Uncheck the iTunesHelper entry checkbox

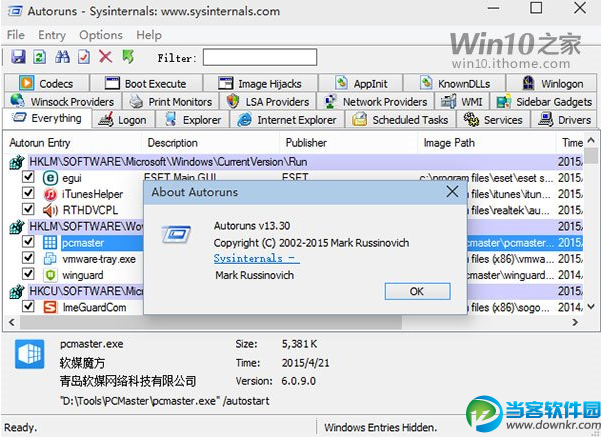point(28,193)
